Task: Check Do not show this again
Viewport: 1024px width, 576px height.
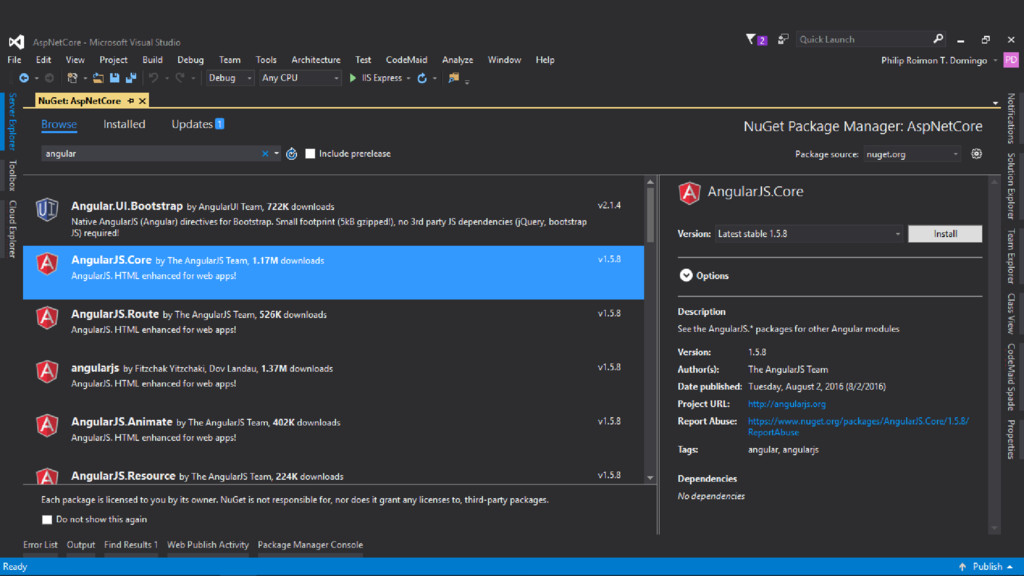Action: click(x=47, y=520)
